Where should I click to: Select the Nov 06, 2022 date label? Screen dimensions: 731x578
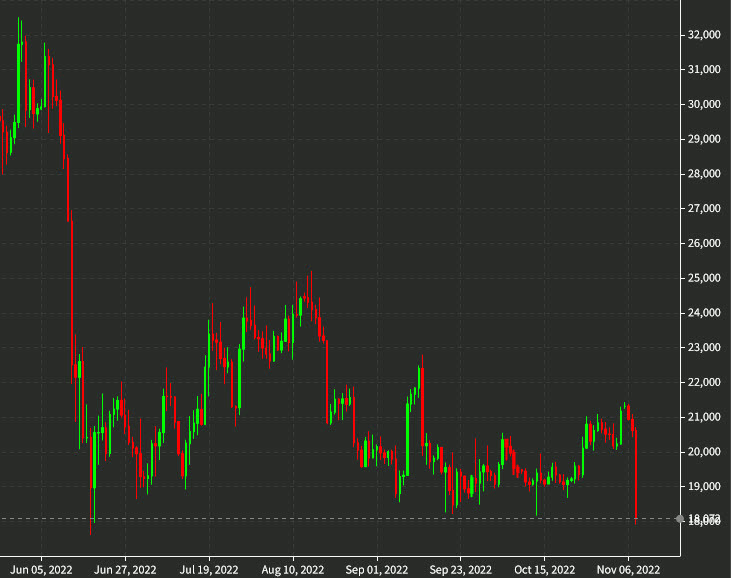[x=629, y=567]
